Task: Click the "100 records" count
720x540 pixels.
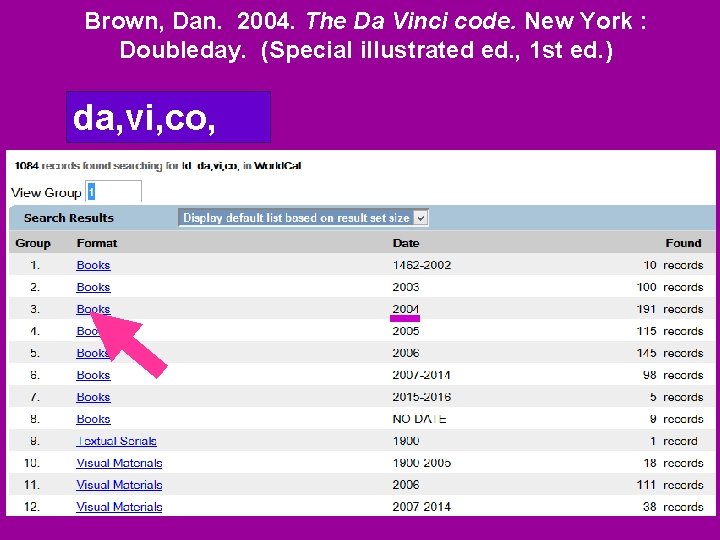Action: 670,287
